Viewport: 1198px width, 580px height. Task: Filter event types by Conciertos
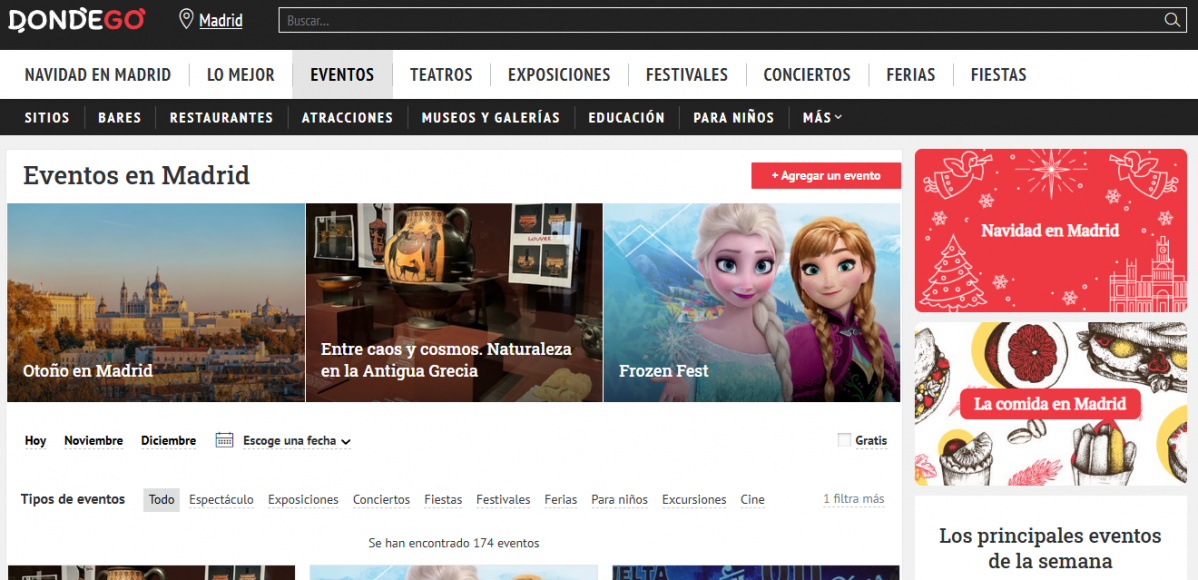tap(381, 500)
